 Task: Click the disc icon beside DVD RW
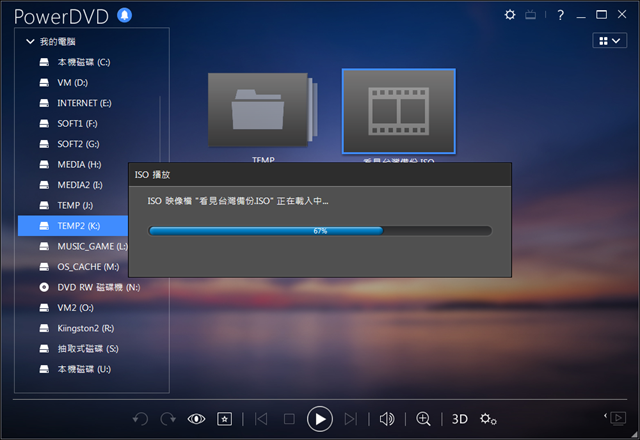[44, 287]
